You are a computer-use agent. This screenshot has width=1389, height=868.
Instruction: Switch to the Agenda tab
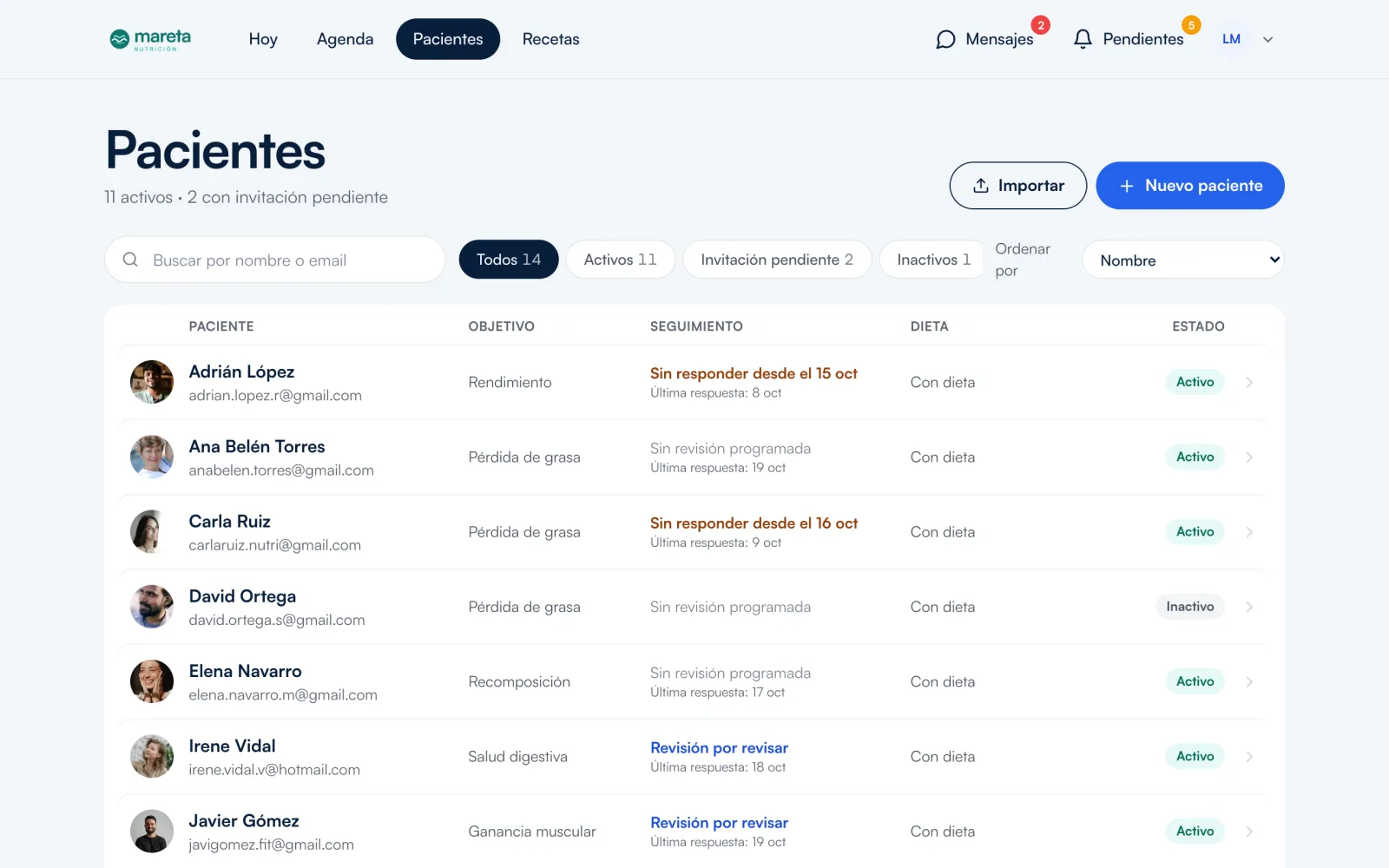[x=345, y=39]
